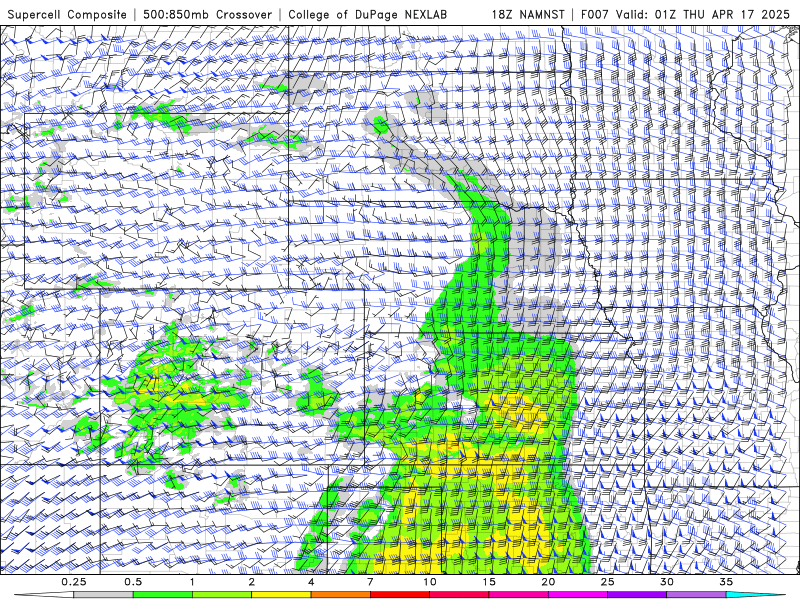Select the orange 4–7 legend swatch

click(x=340, y=595)
